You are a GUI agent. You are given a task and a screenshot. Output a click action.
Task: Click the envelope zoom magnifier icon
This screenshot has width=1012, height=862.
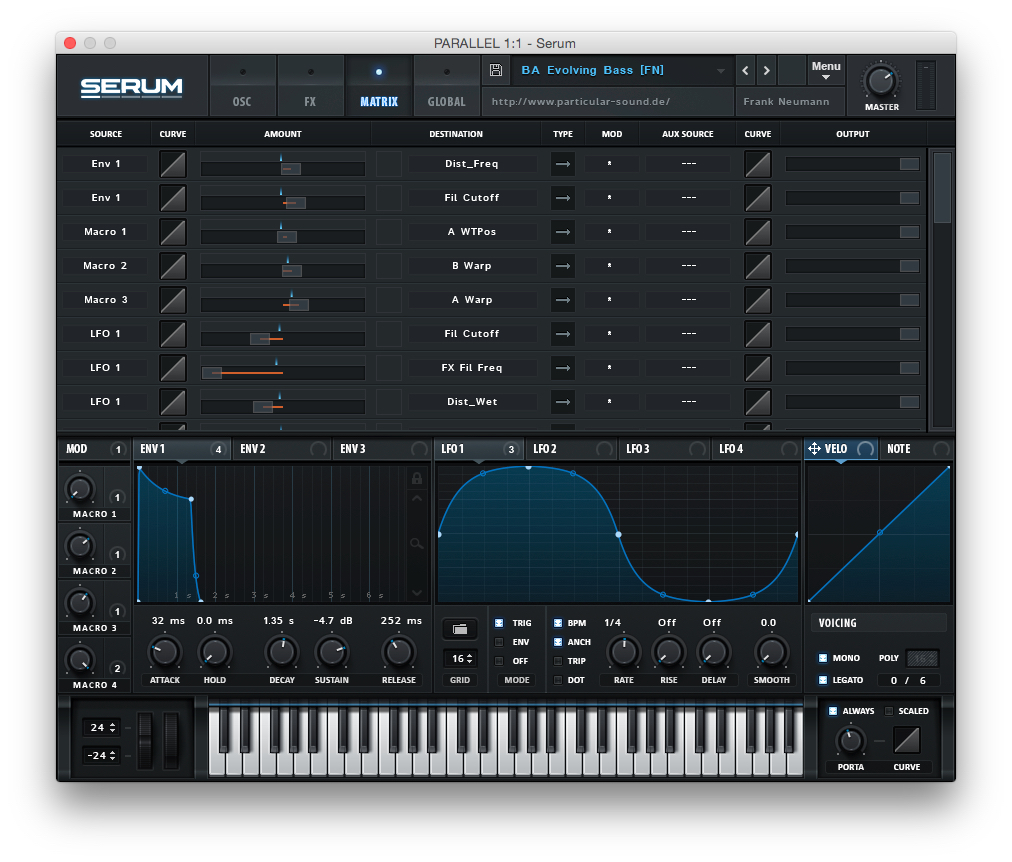click(417, 544)
